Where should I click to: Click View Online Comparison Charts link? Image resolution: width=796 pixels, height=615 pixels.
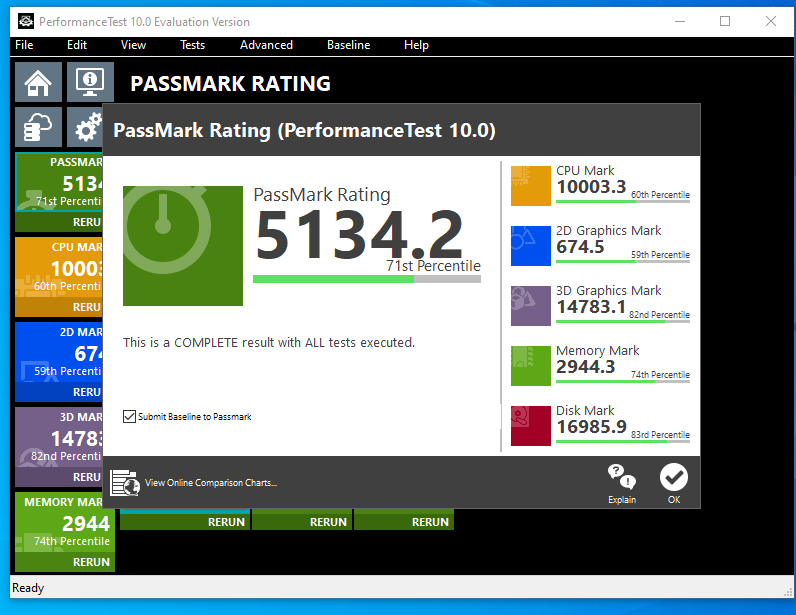[211, 482]
